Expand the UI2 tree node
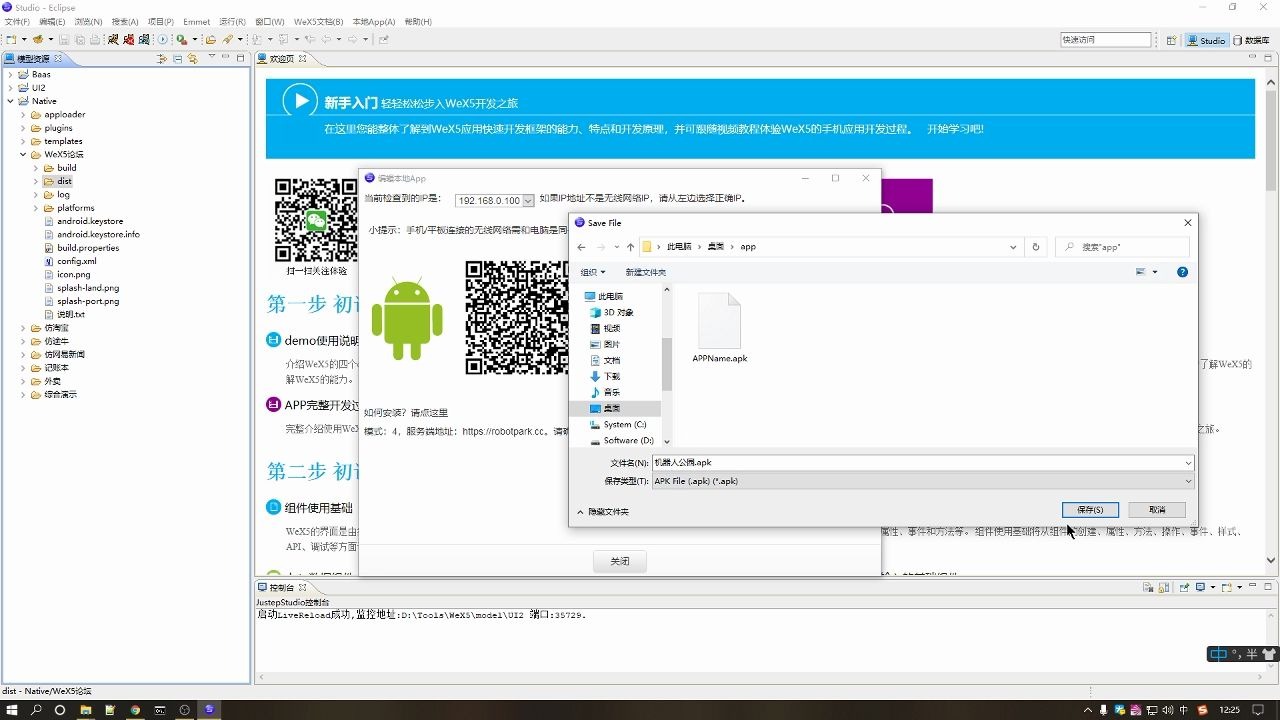The image size is (1280, 720). [x=10, y=88]
